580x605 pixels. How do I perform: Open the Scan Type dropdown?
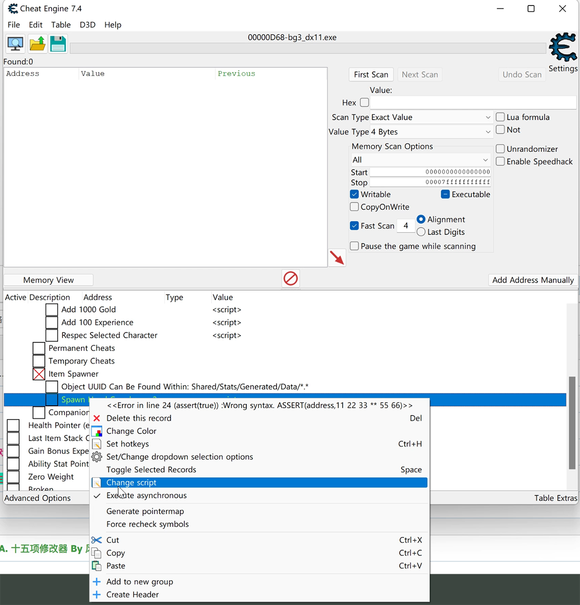tap(431, 117)
